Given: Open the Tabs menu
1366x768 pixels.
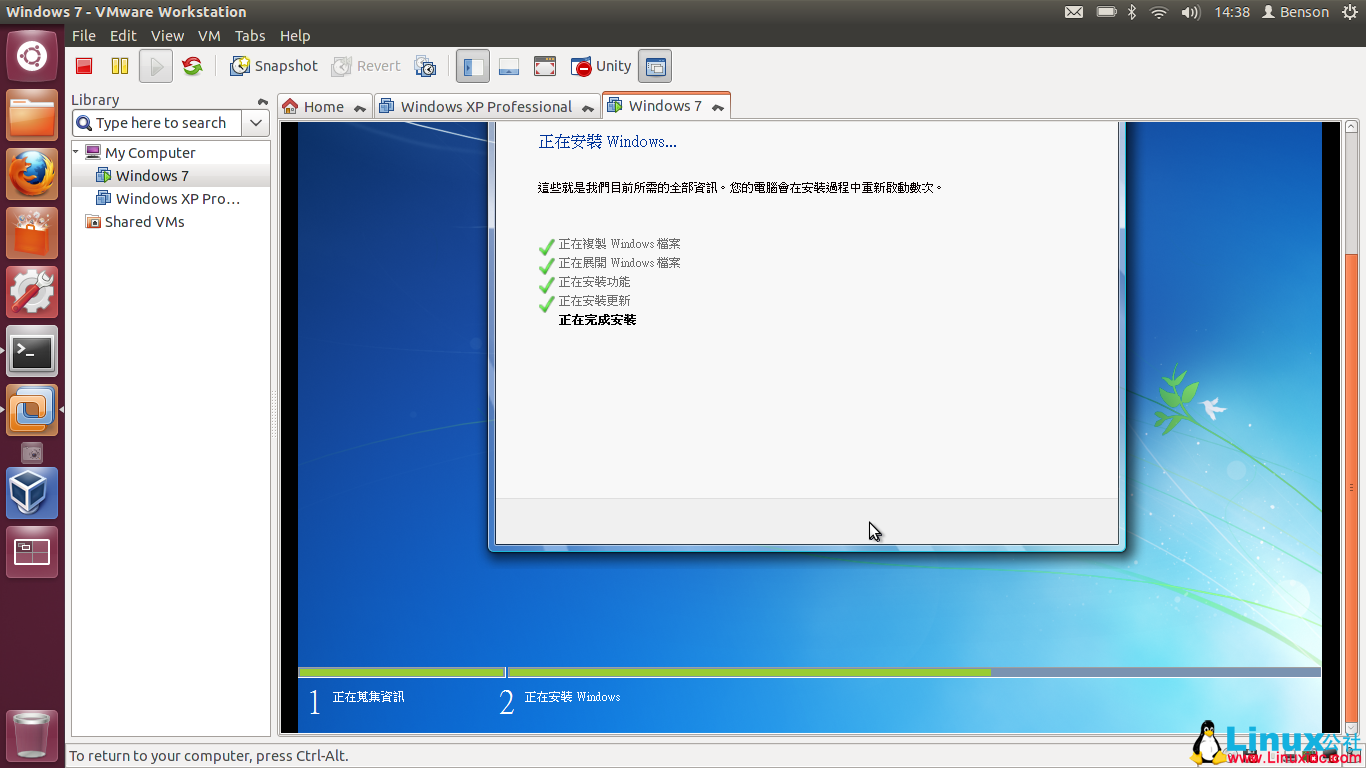Looking at the screenshot, I should coord(250,35).
